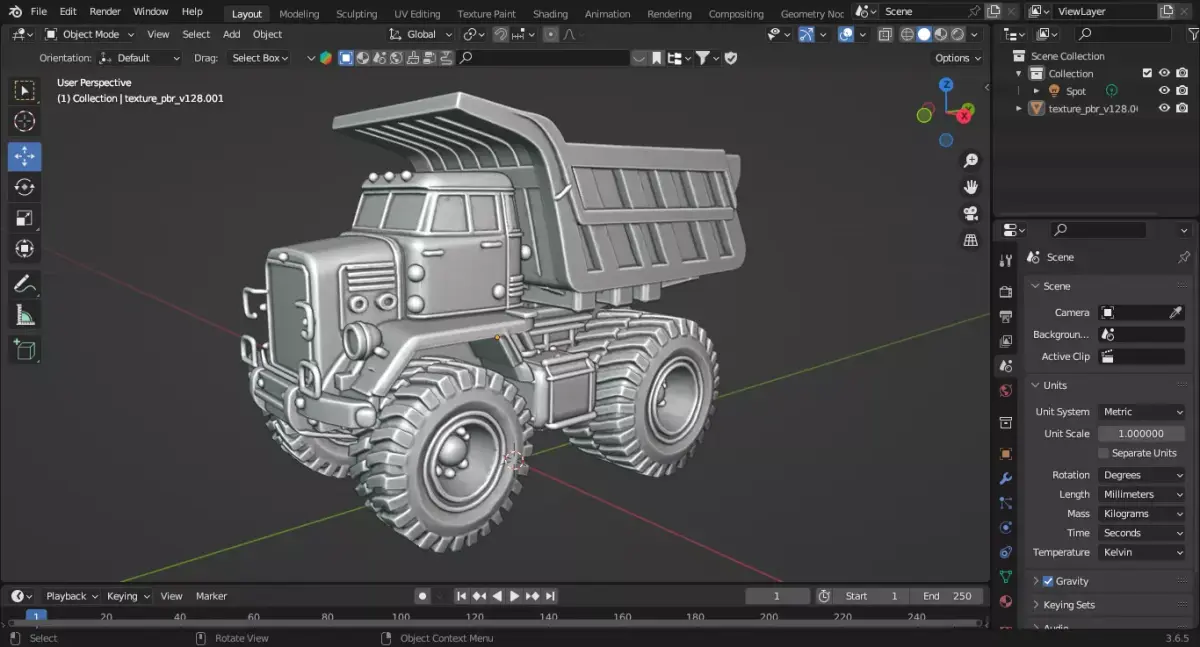Hide the Spot light with eye icon

1164,91
